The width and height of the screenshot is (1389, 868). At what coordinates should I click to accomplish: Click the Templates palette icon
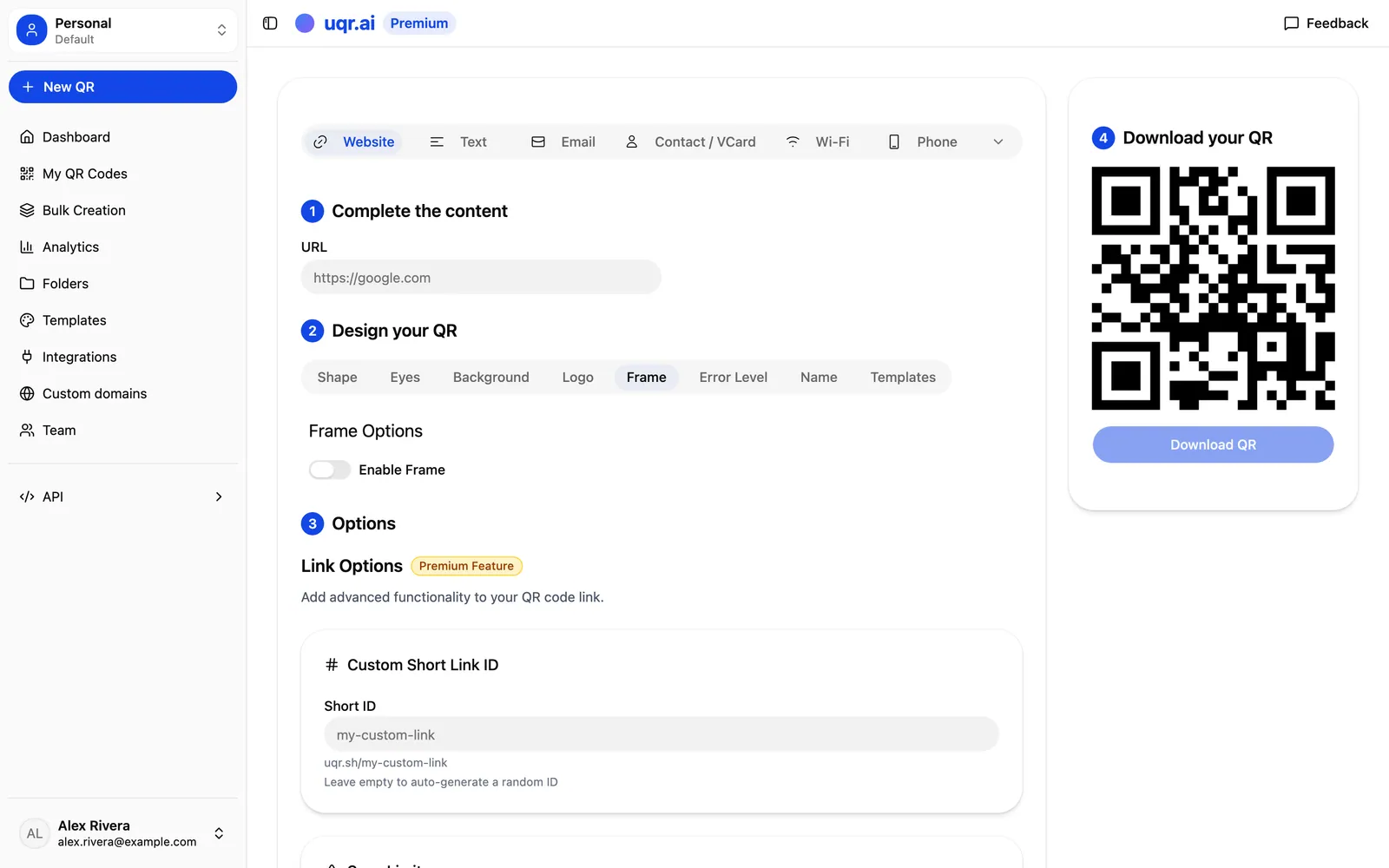[x=27, y=320]
